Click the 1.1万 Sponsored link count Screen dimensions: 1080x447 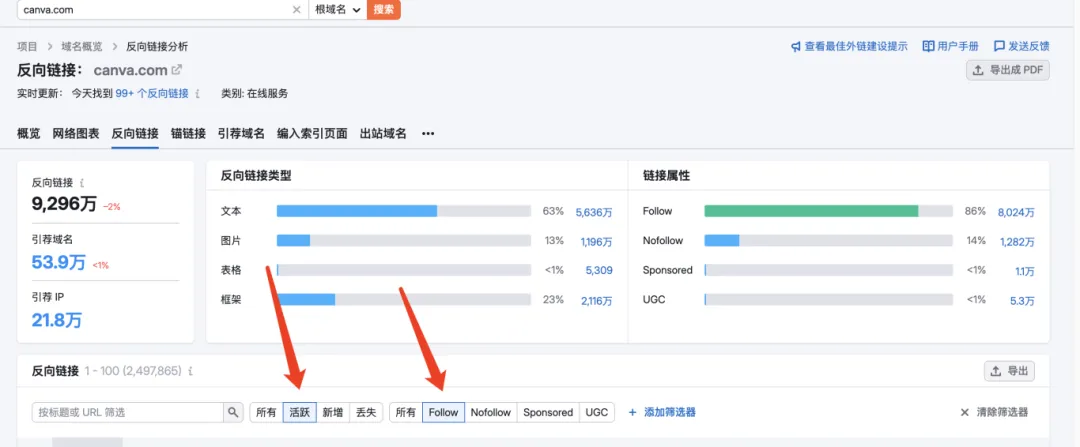pos(1025,271)
